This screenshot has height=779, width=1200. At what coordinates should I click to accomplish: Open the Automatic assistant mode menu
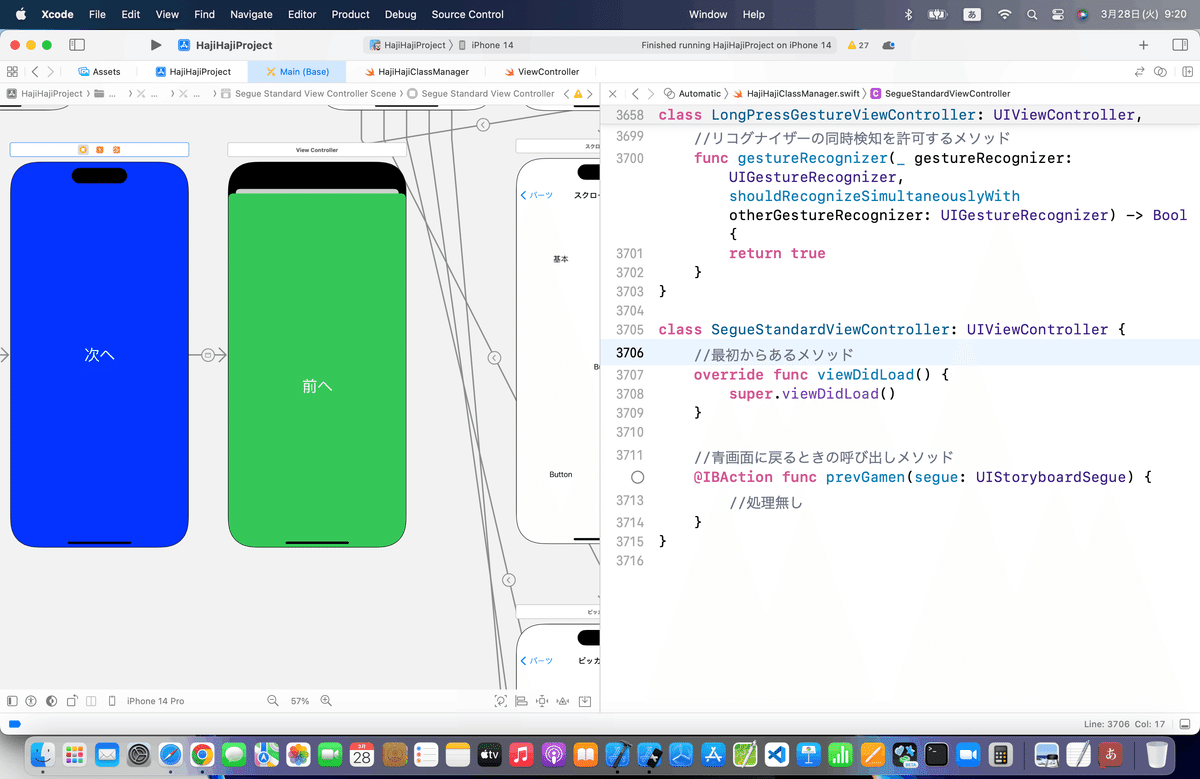pyautogui.click(x=692, y=93)
